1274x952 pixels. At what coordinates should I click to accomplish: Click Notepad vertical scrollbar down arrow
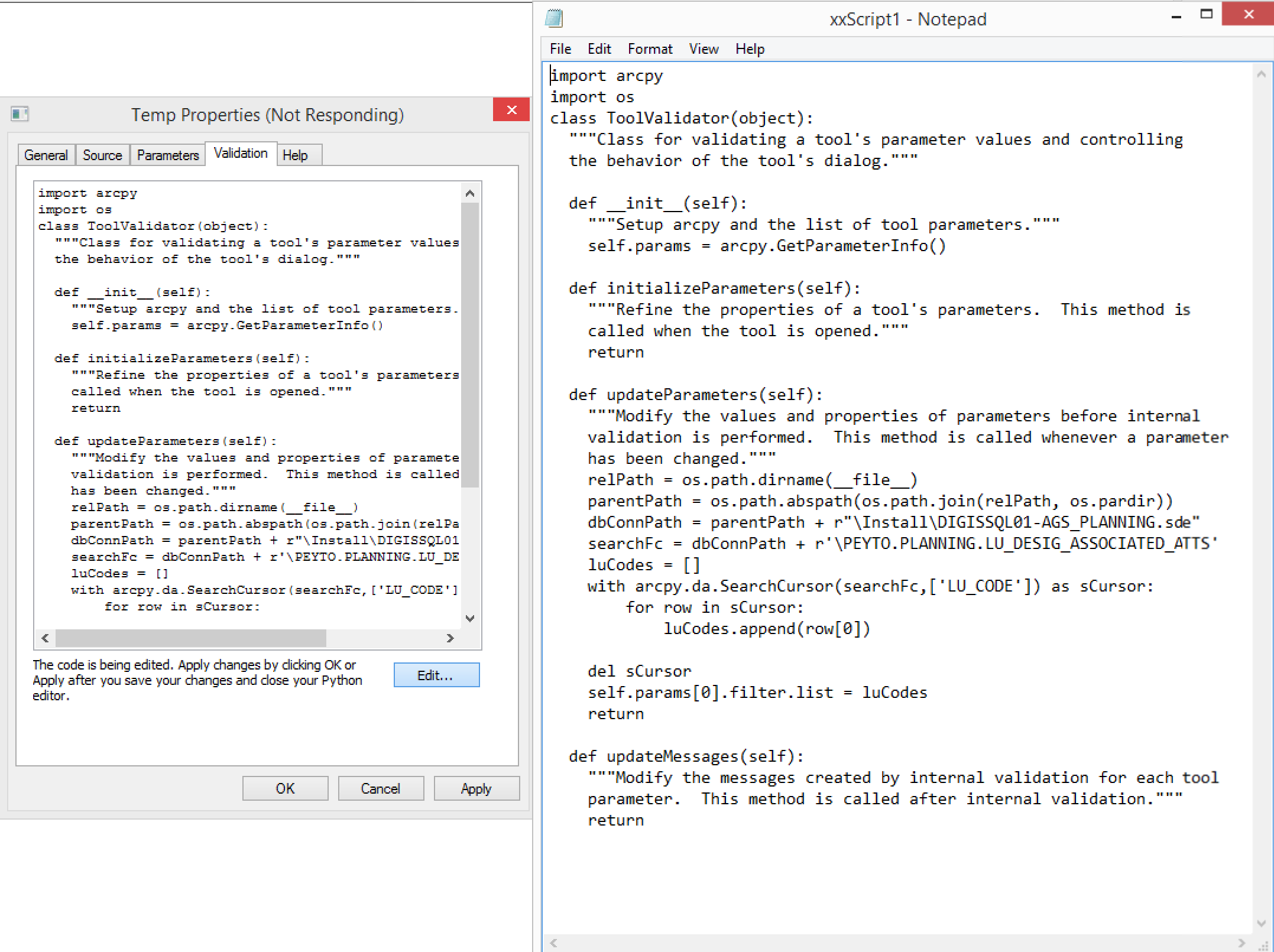point(1261,924)
